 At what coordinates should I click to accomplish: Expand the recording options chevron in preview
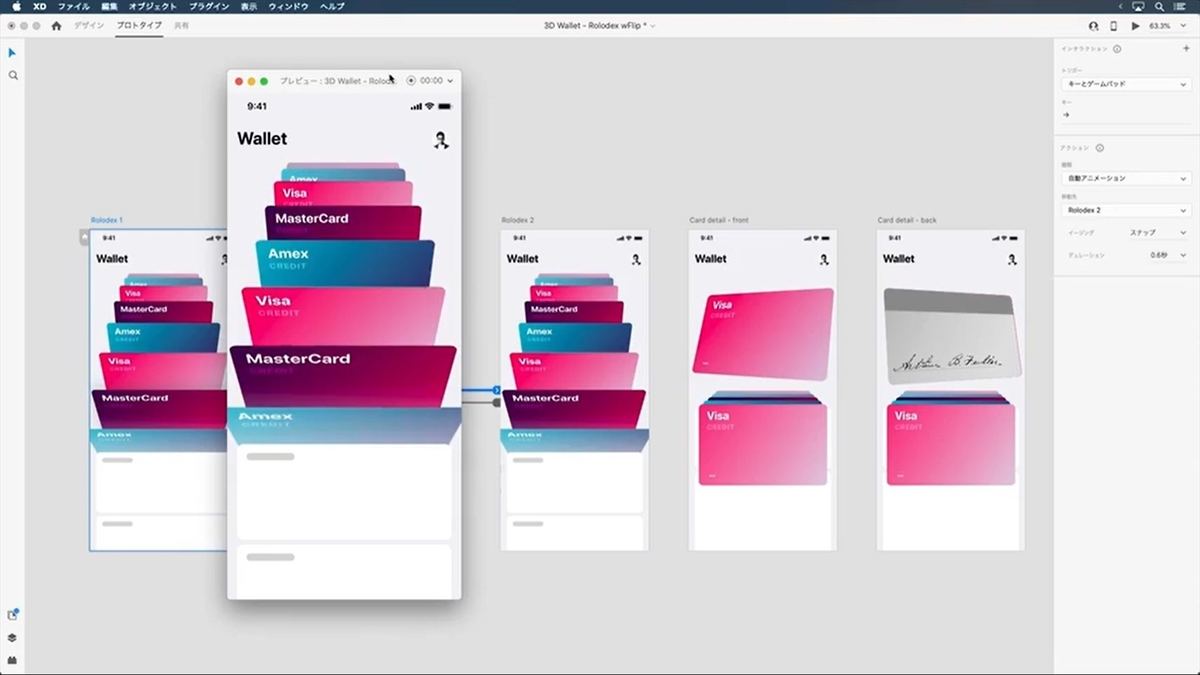pyautogui.click(x=451, y=81)
